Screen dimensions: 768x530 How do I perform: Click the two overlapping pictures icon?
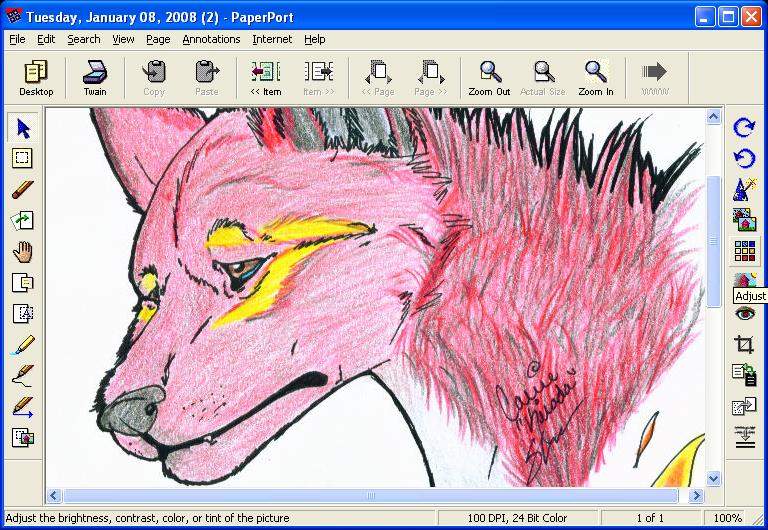(x=744, y=220)
